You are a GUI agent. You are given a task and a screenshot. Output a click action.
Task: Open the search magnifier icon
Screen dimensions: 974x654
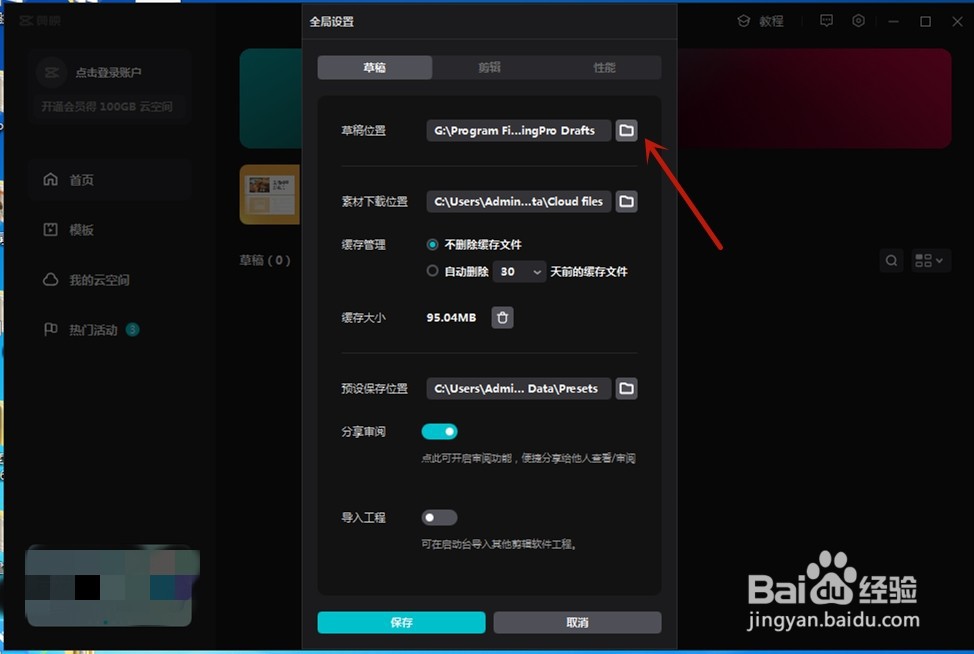[x=891, y=260]
